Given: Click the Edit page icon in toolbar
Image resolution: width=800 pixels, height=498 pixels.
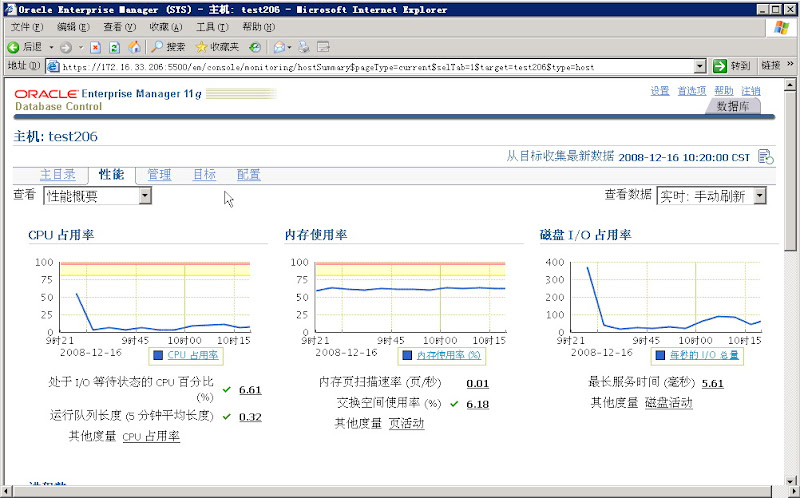Looking at the screenshot, I should click(323, 47).
